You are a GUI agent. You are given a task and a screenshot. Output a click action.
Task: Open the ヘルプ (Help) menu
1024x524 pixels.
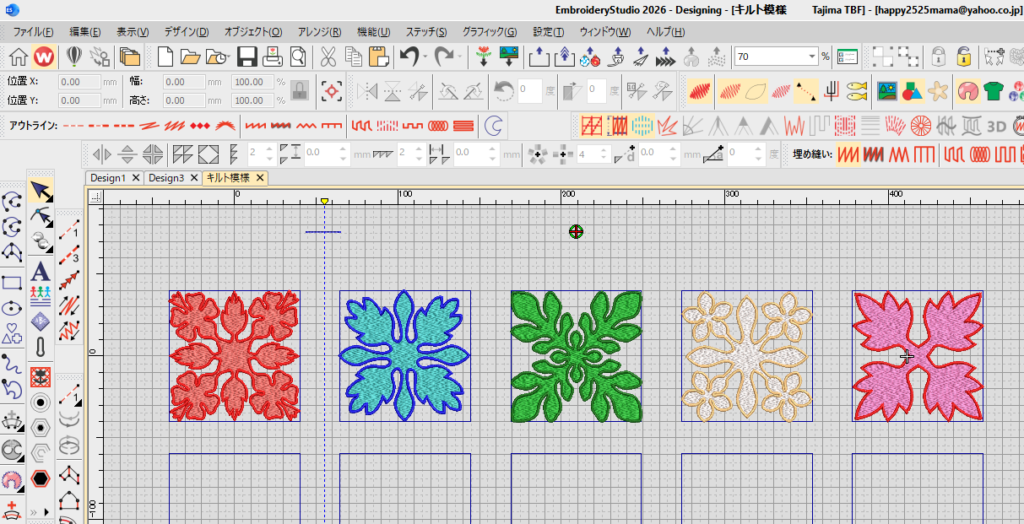(x=665, y=31)
